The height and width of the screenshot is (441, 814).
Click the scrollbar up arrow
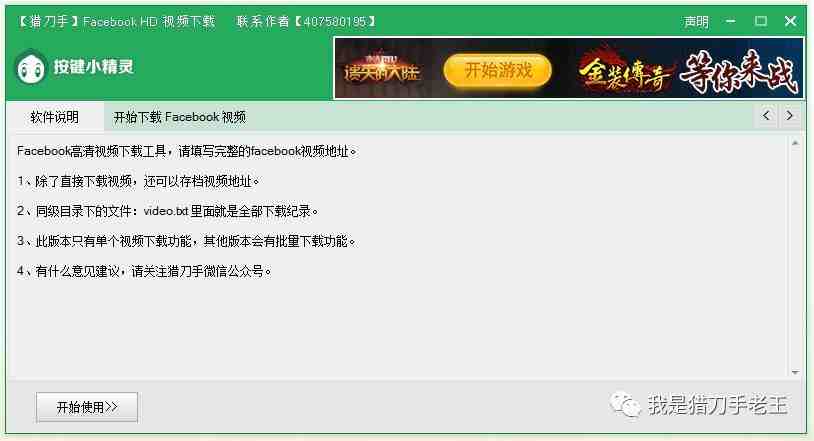pos(795,143)
